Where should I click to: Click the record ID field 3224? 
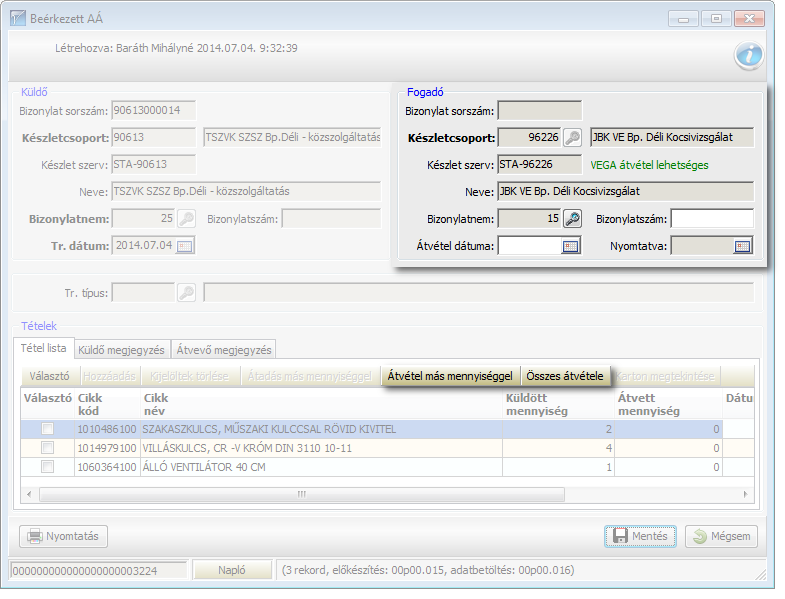coord(98,570)
